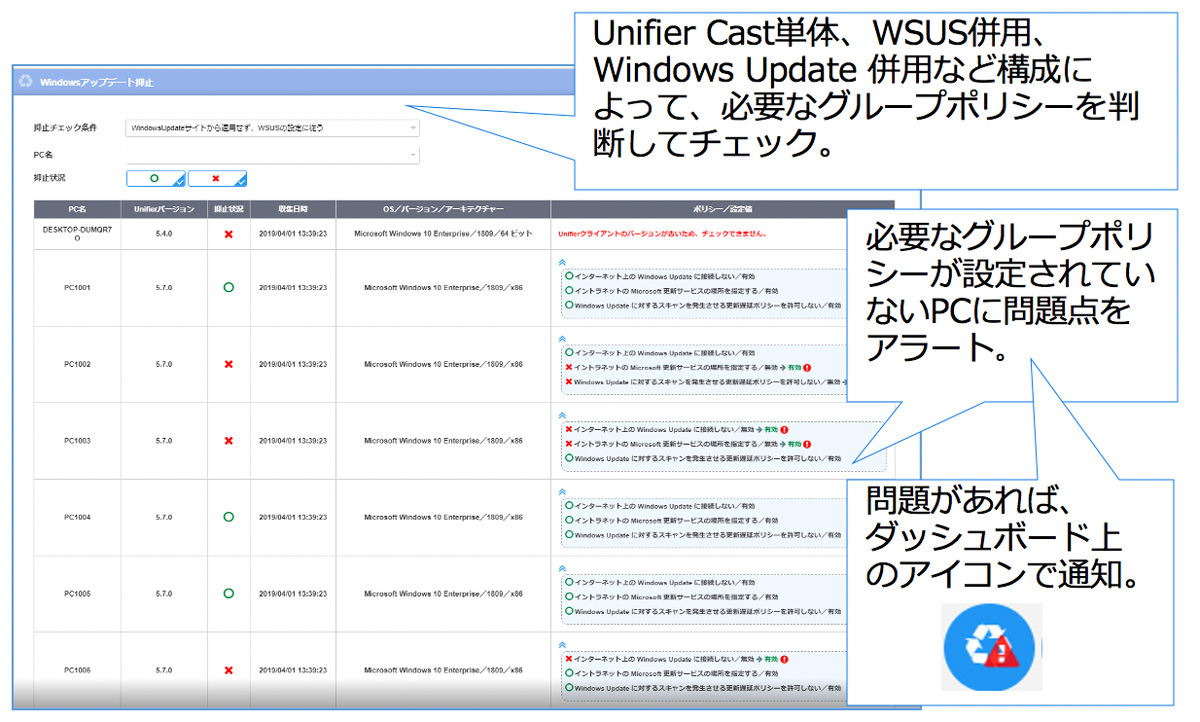The image size is (1200, 722).
Task: Click green circle on PC1001 インターネット policy line
Action: tap(569, 275)
